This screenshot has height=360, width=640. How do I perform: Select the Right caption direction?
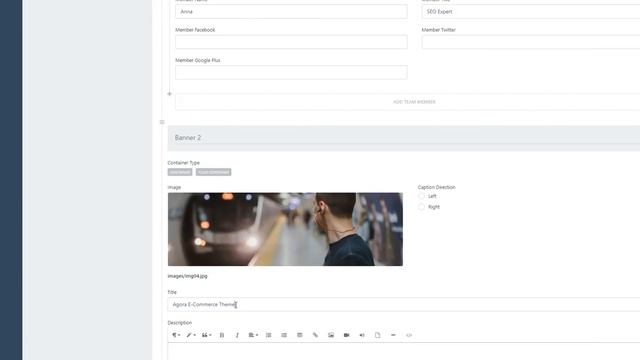tap(421, 207)
